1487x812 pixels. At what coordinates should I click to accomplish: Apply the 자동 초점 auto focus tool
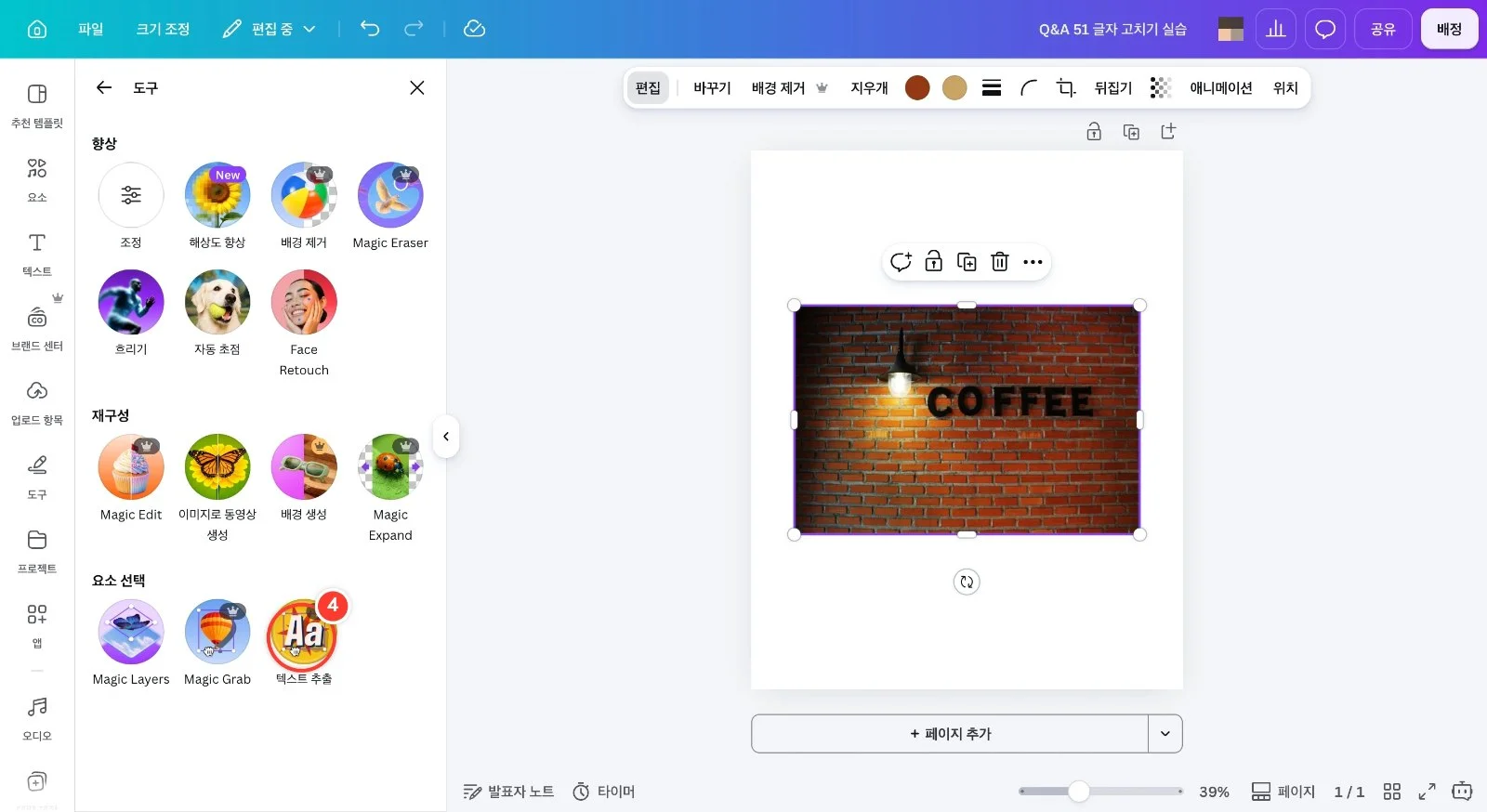(217, 302)
